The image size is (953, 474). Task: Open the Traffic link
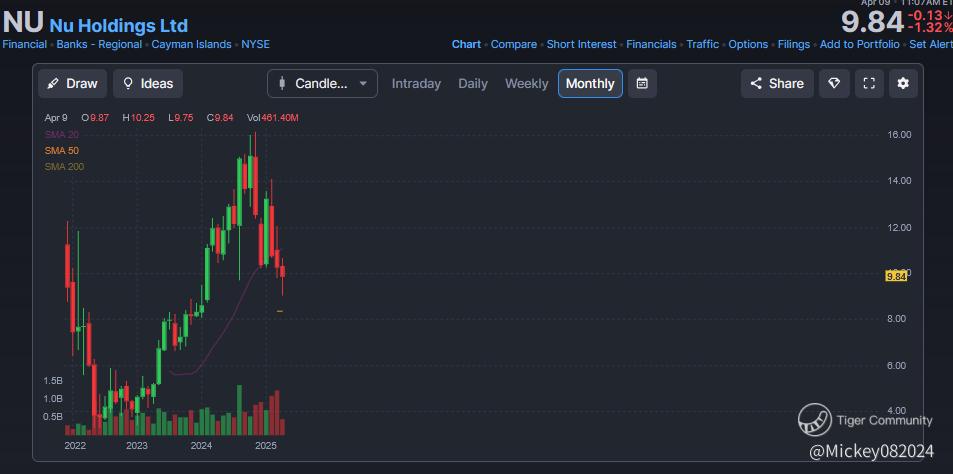[x=703, y=44]
